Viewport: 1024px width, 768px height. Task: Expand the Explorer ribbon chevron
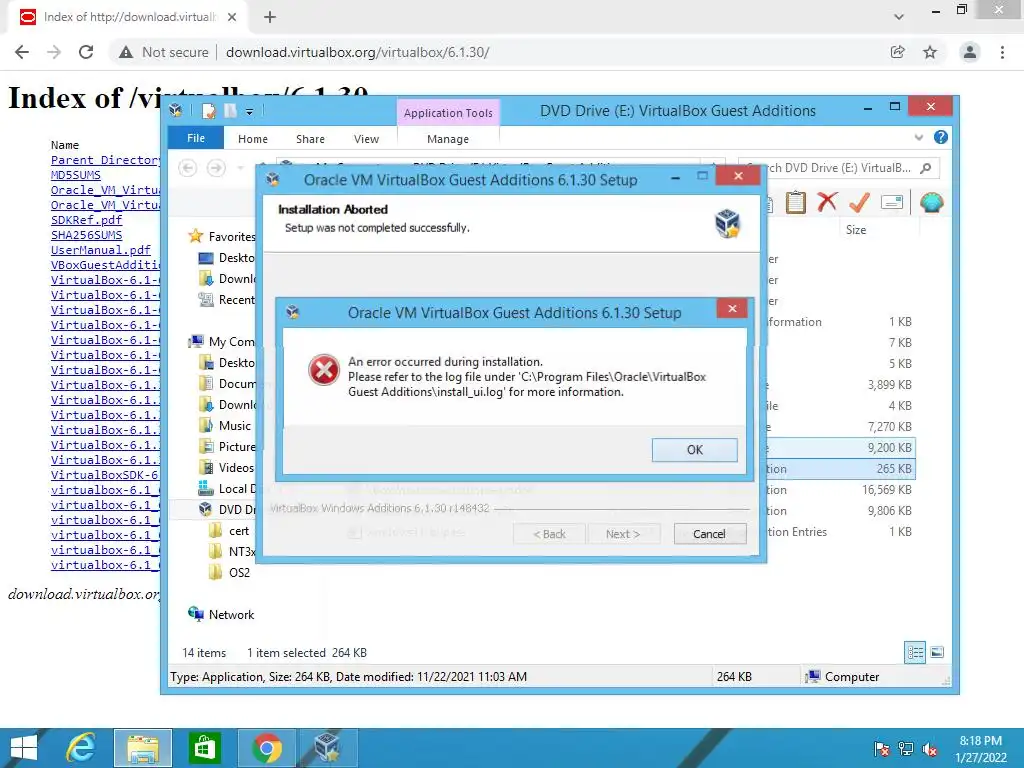919,137
